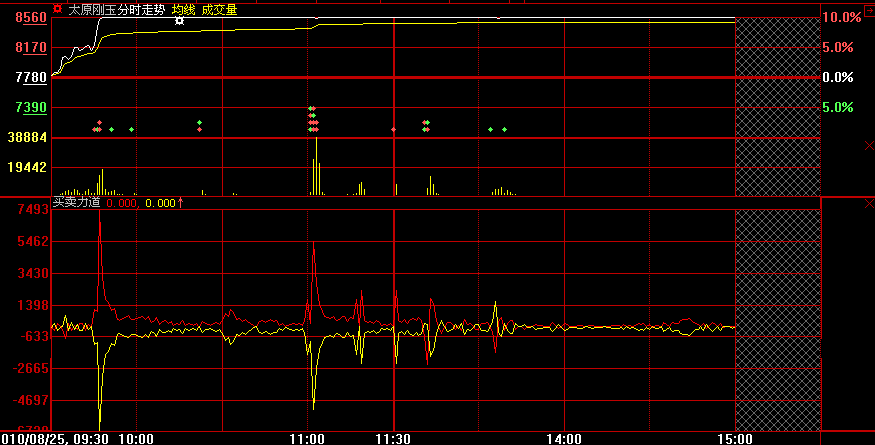The width and height of the screenshot is (875, 445).
Task: Click the 3430 indicator axis label
Action: pyautogui.click(x=33, y=274)
